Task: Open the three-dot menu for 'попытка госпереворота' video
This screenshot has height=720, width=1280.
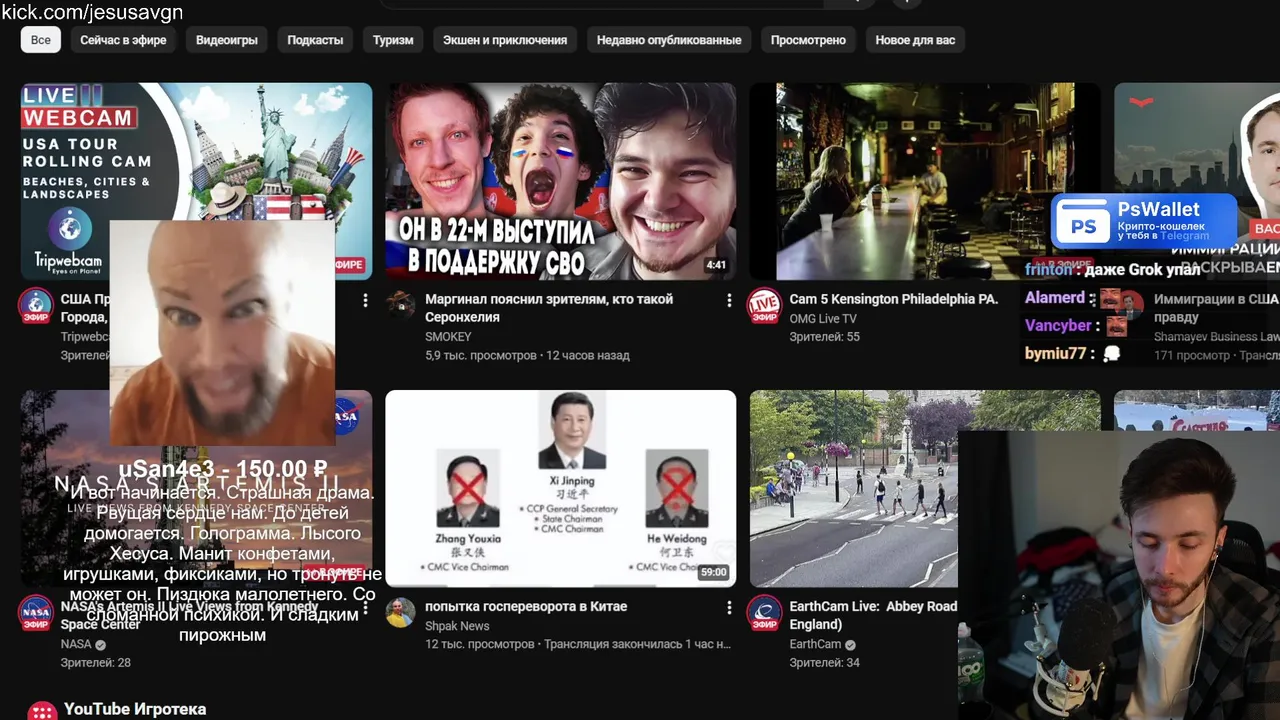Action: coord(729,607)
